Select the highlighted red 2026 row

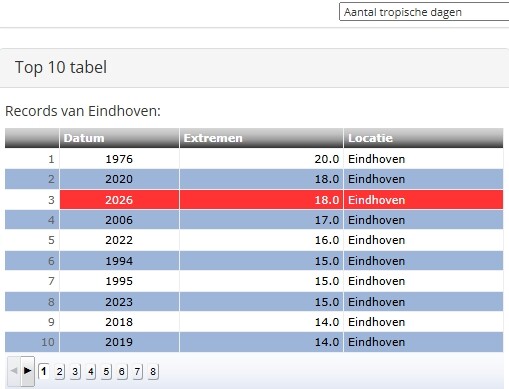[x=254, y=200]
